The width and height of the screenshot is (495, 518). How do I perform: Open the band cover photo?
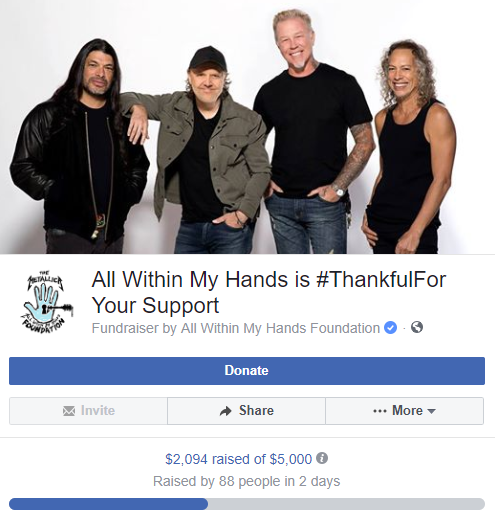tap(247, 127)
